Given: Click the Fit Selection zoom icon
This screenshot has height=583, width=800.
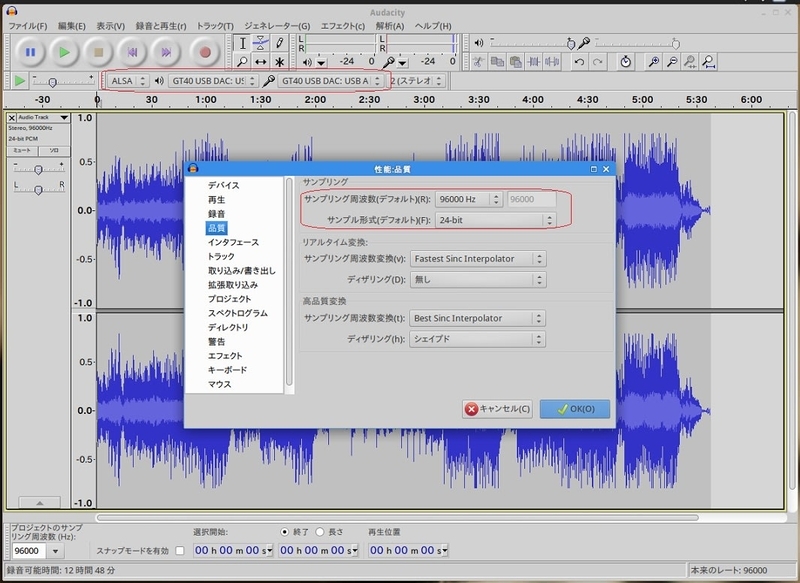Looking at the screenshot, I should point(690,62).
